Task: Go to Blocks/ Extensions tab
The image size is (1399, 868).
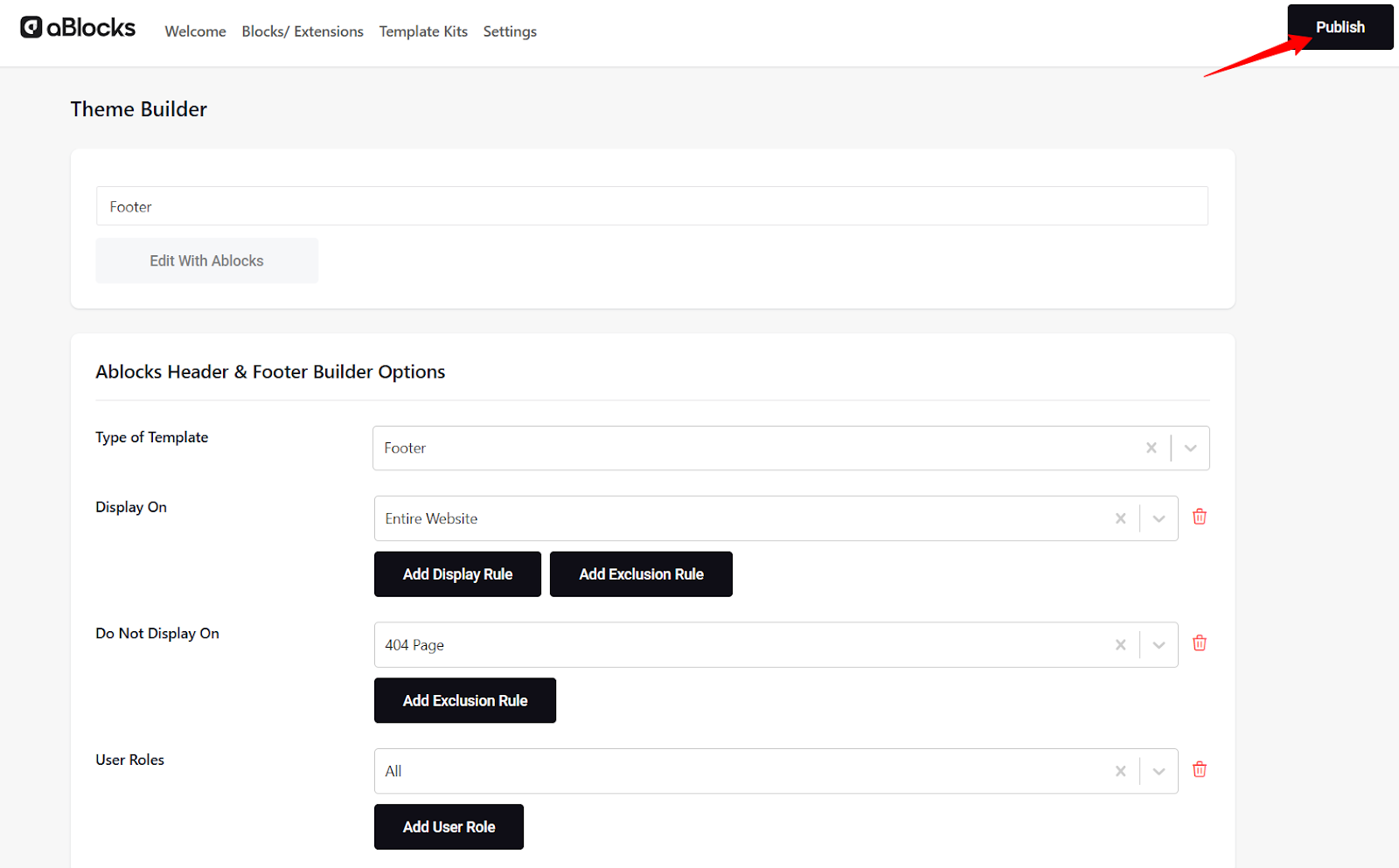Action: pos(303,31)
